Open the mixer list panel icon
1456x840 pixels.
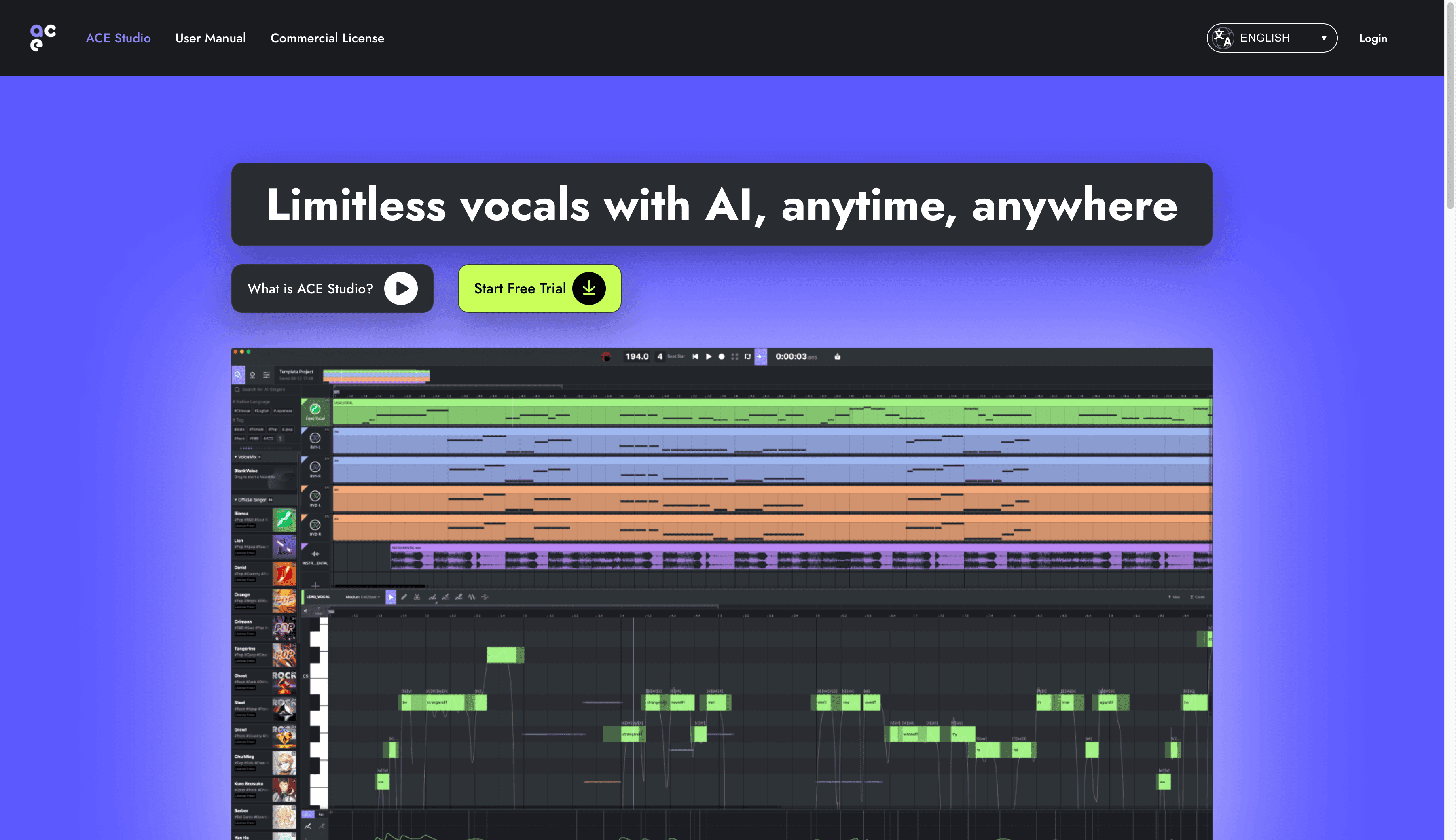(x=267, y=375)
